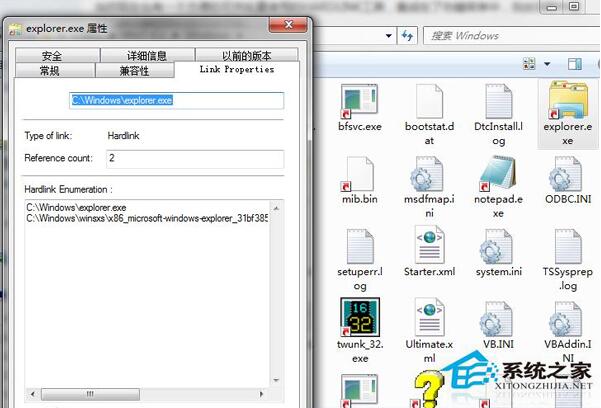Click the C:\Windows\explorer.exe path field
Image resolution: width=601 pixels, height=408 pixels.
click(x=176, y=100)
